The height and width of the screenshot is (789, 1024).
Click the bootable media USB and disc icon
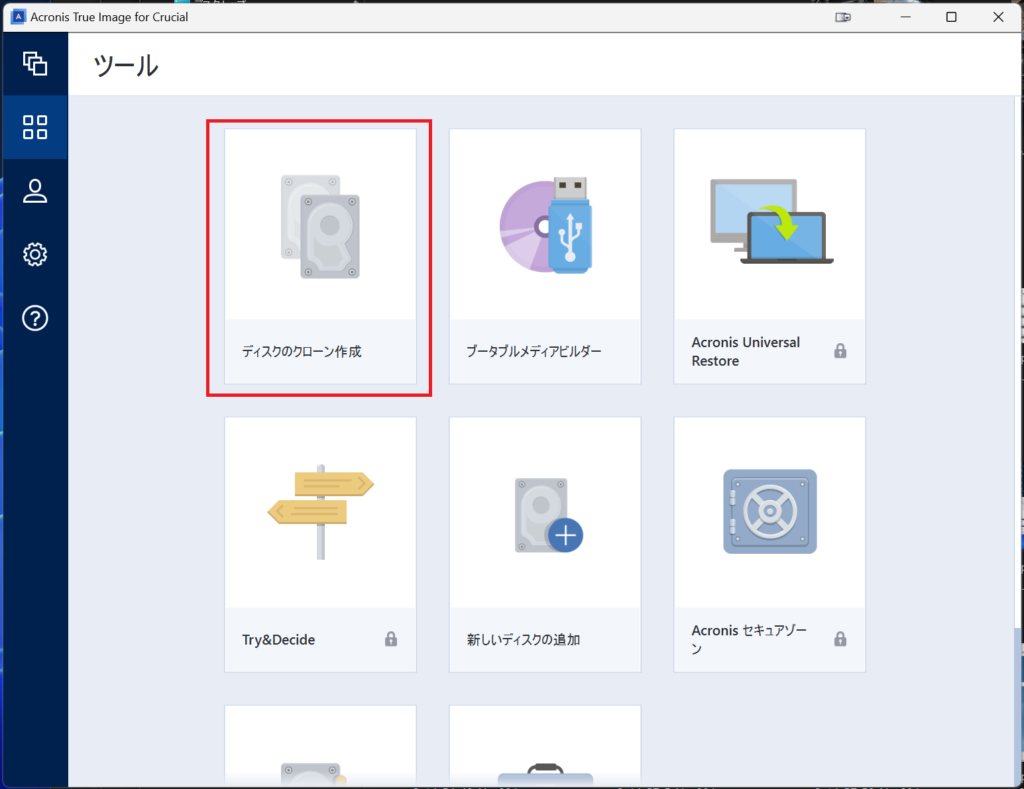[546, 225]
